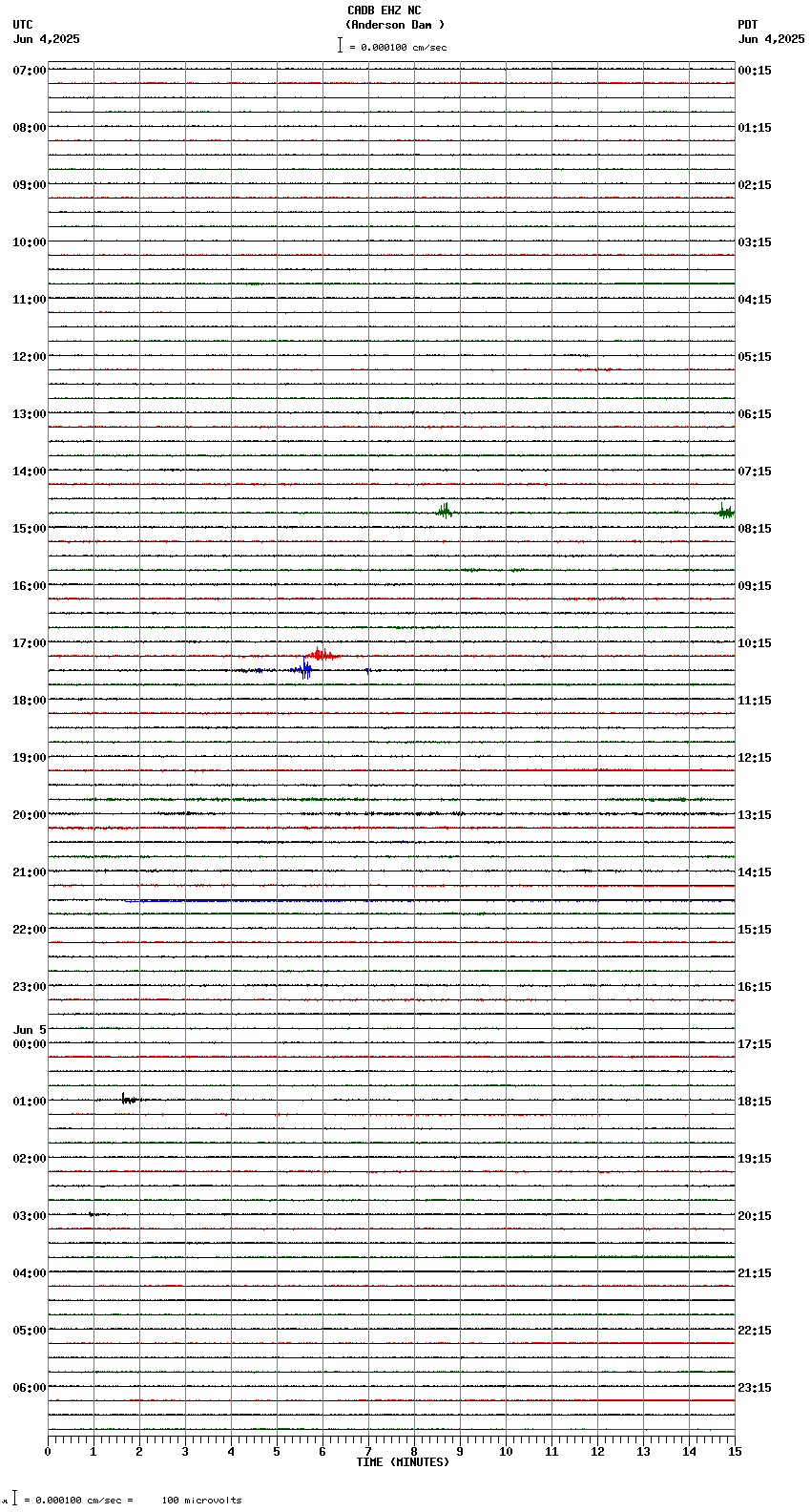Viewport: 811px width, 1512px height.
Task: Click the green seismic event near 14:45 minute 8.6
Action: [x=444, y=511]
